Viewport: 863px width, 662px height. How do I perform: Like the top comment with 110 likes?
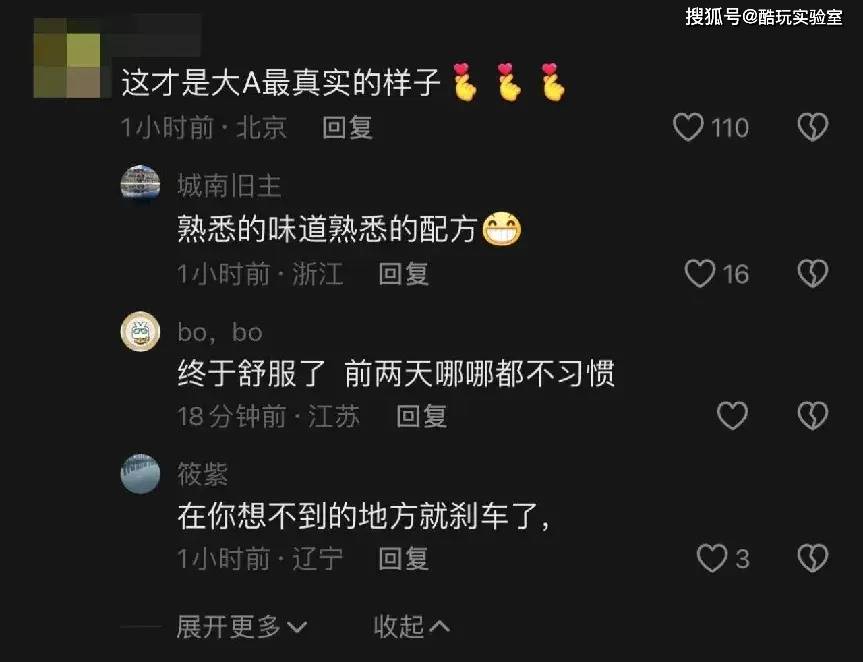[x=688, y=127]
